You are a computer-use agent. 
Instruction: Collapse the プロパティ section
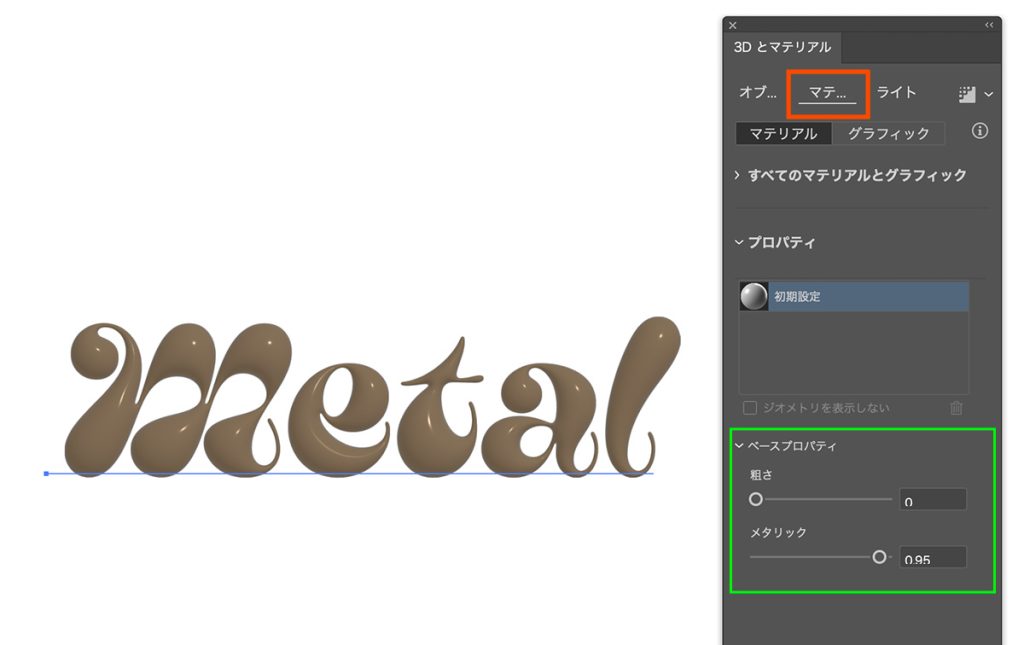(738, 242)
